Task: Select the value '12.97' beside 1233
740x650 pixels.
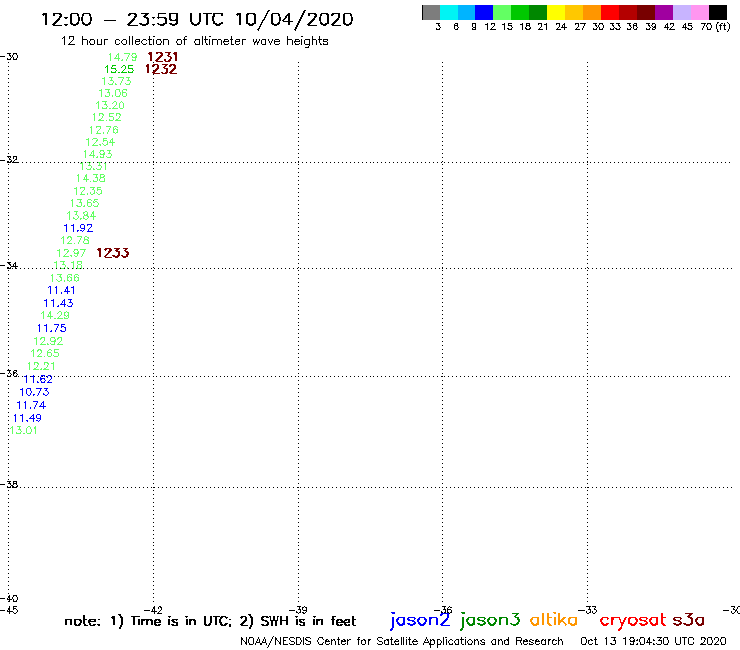Action: click(x=71, y=253)
